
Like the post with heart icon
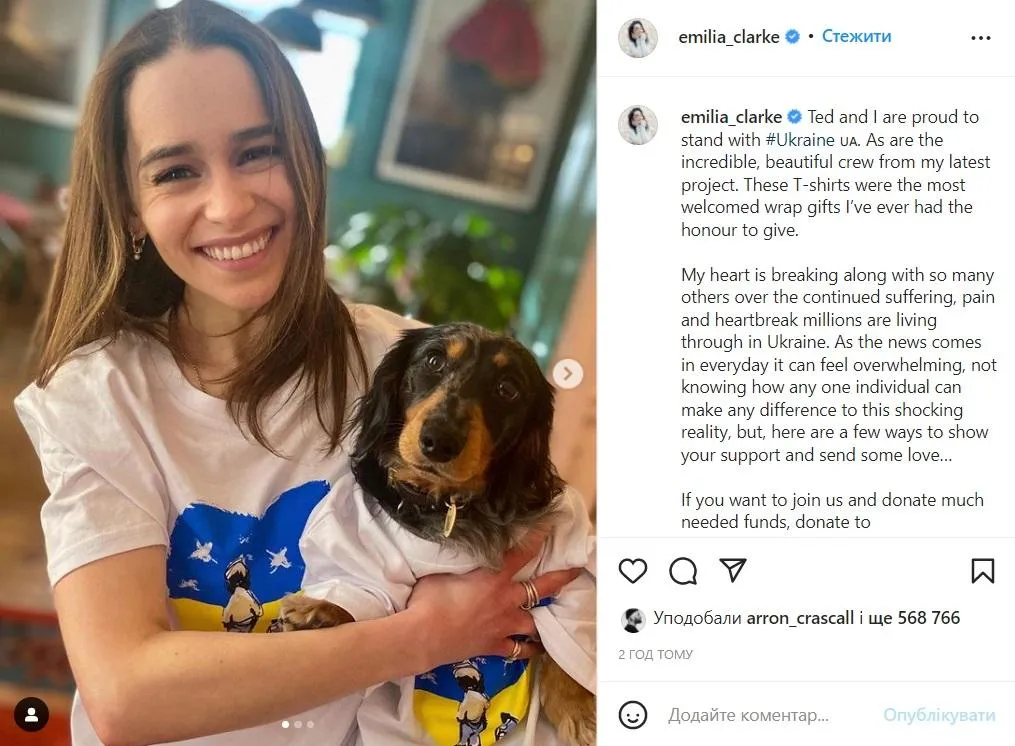[x=632, y=571]
